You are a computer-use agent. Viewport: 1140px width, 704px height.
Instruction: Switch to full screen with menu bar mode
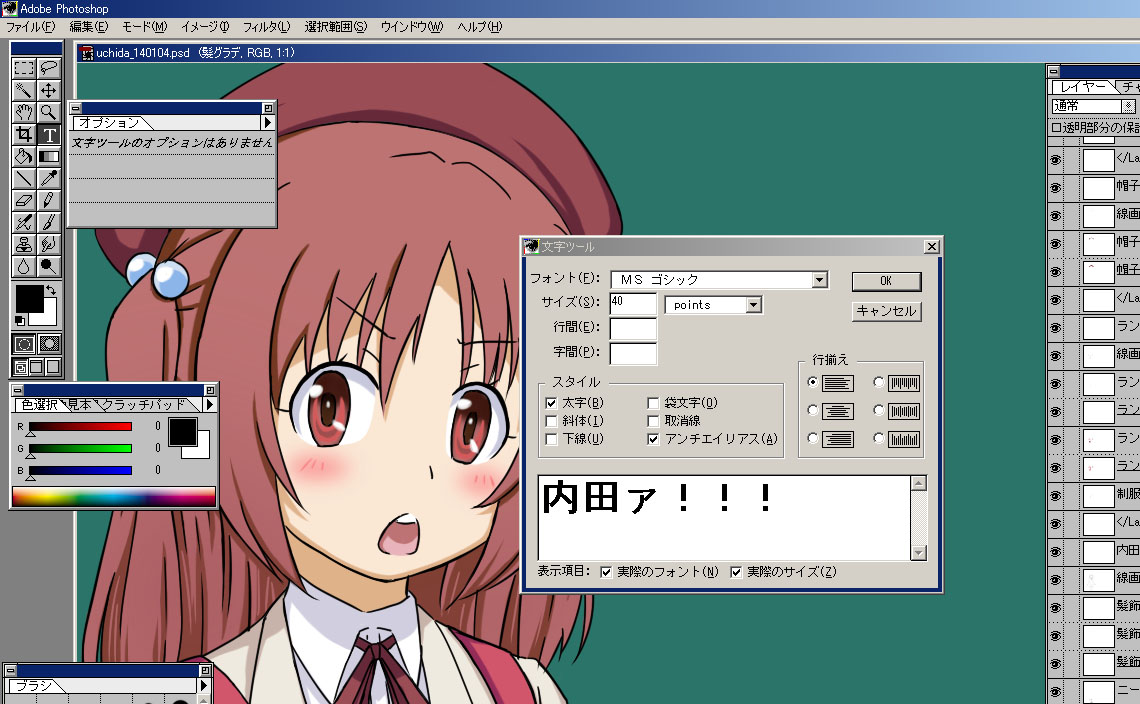pyautogui.click(x=36, y=367)
